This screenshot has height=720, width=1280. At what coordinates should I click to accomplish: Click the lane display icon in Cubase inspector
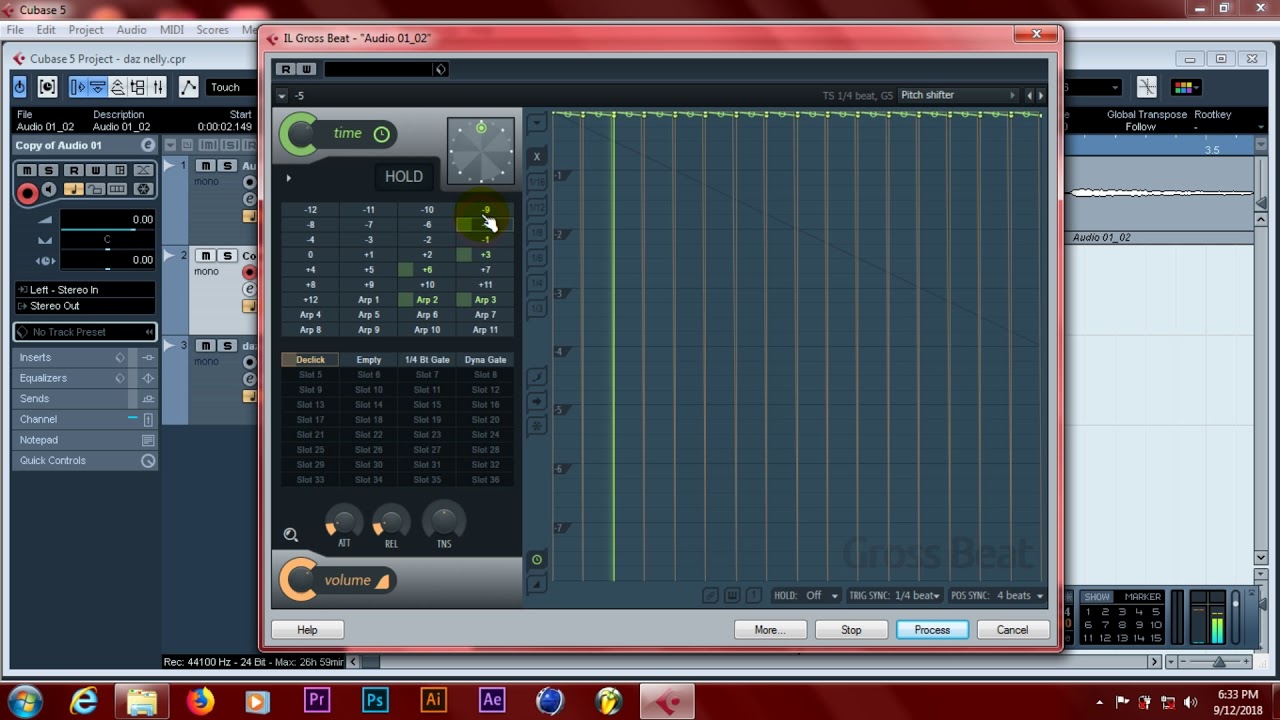pyautogui.click(x=117, y=190)
